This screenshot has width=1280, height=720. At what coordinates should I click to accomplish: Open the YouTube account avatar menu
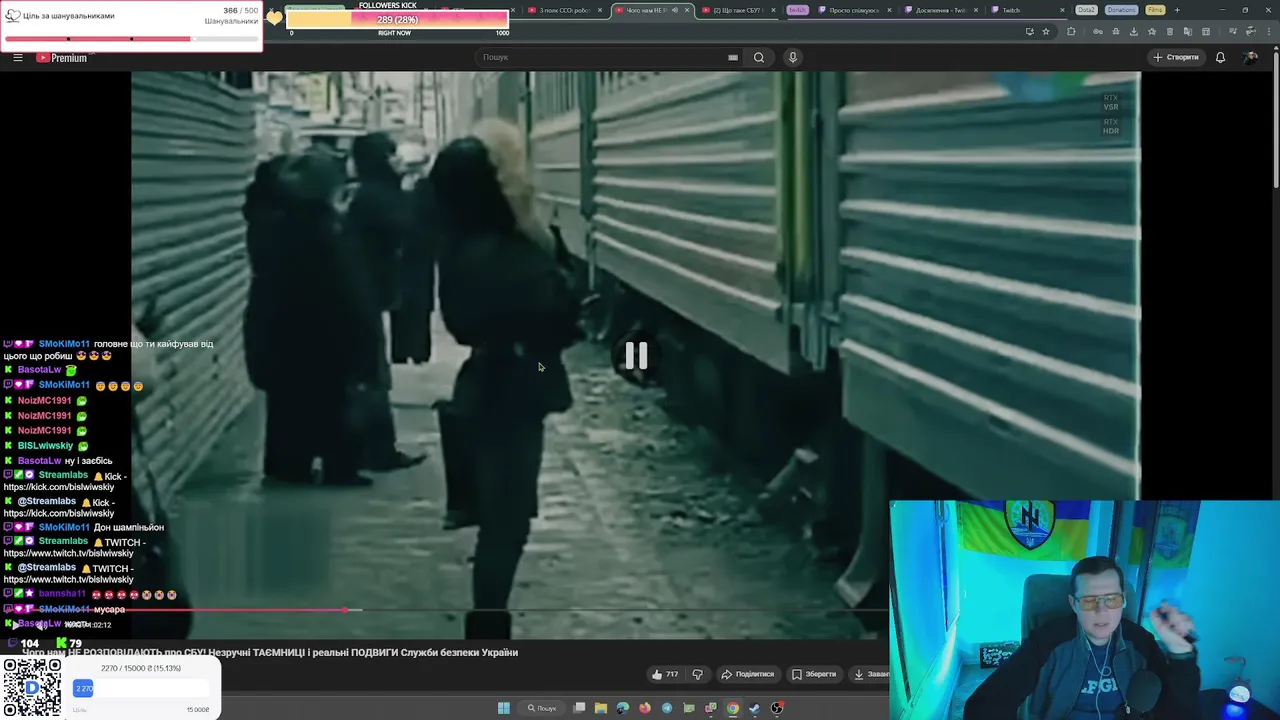[x=1251, y=57]
